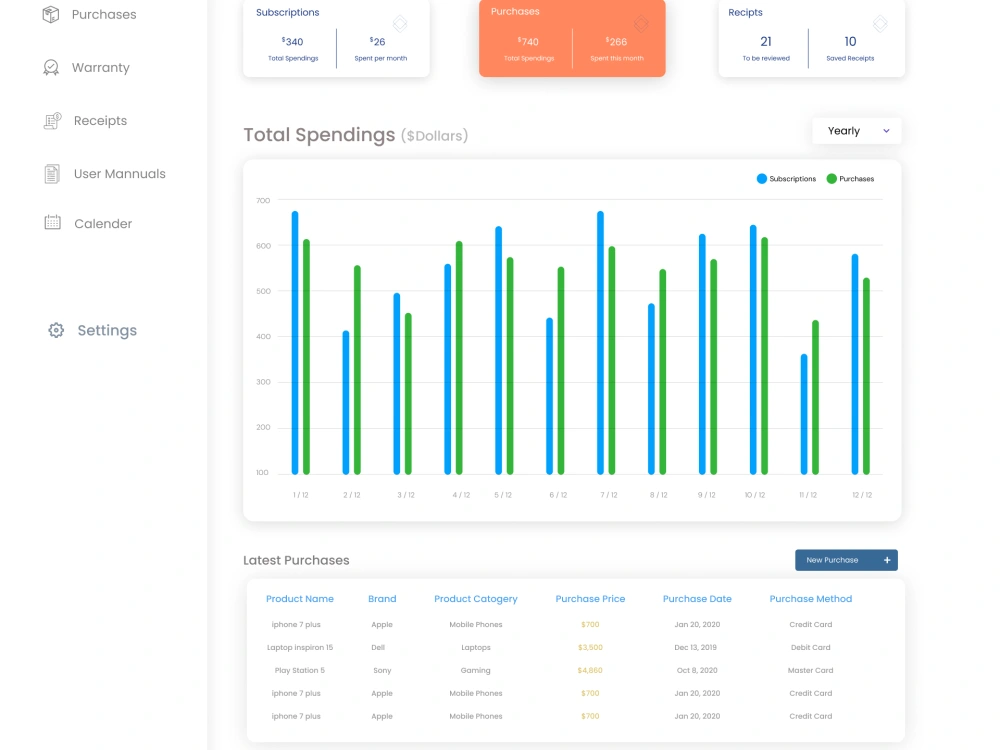The image size is (1000, 750).
Task: Toggle Subscriptions series via blue legend dot
Action: click(x=761, y=179)
